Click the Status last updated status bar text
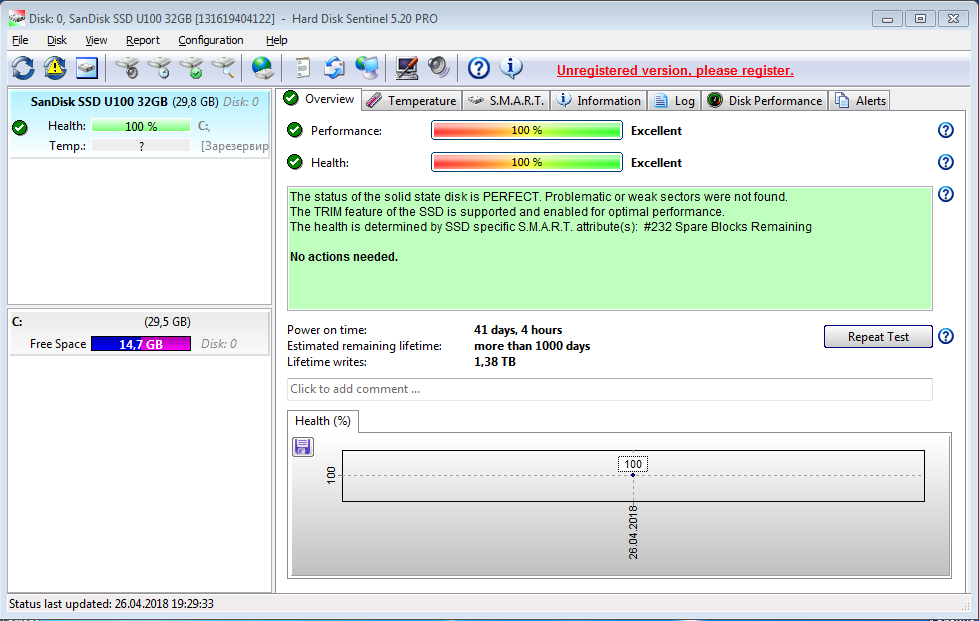This screenshot has height=621, width=979. [111, 604]
